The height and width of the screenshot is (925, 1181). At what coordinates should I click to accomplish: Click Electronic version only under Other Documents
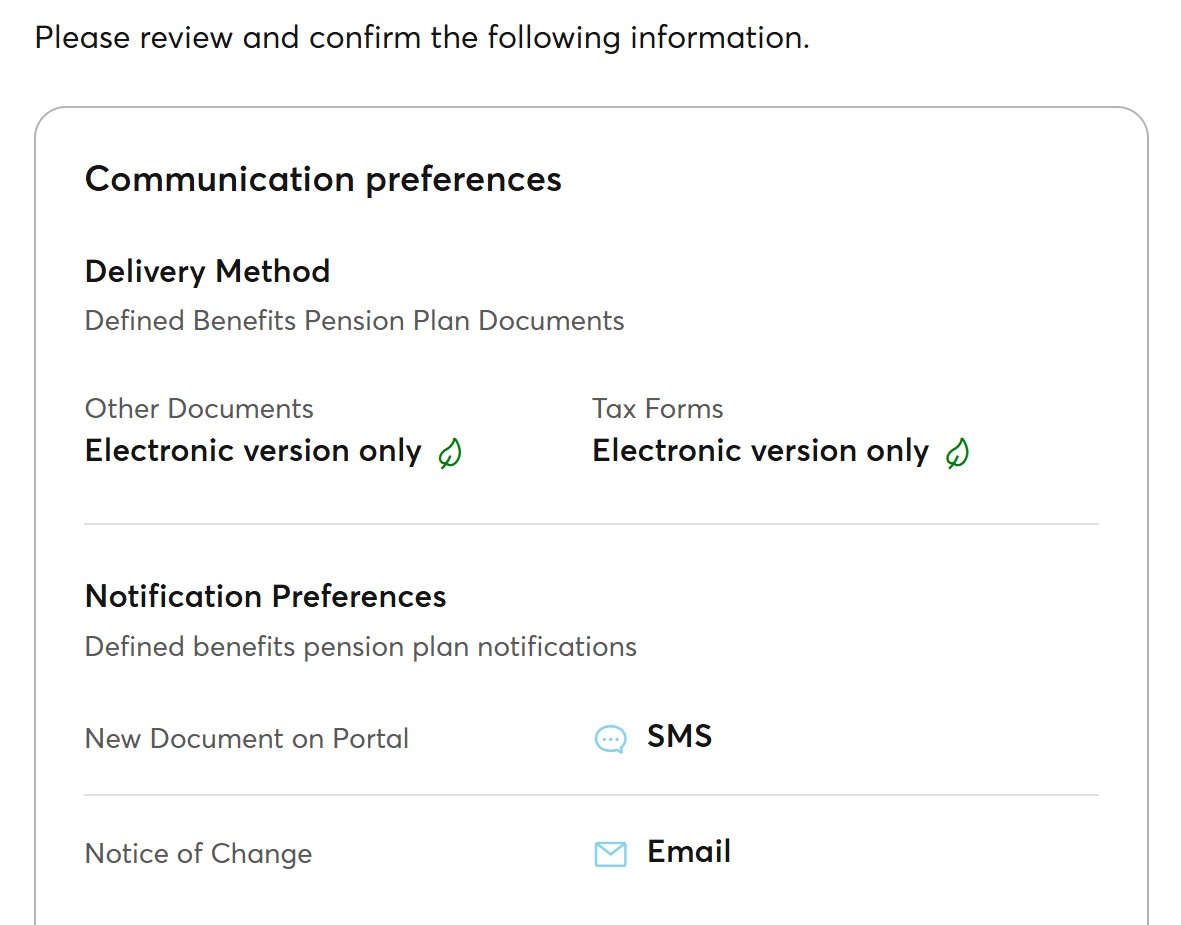coord(253,451)
